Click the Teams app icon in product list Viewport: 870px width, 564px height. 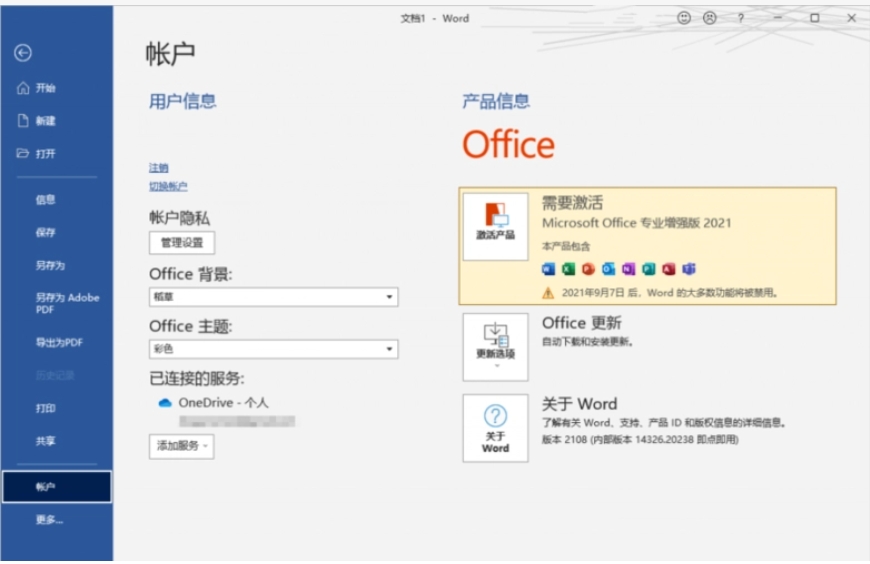pos(689,269)
